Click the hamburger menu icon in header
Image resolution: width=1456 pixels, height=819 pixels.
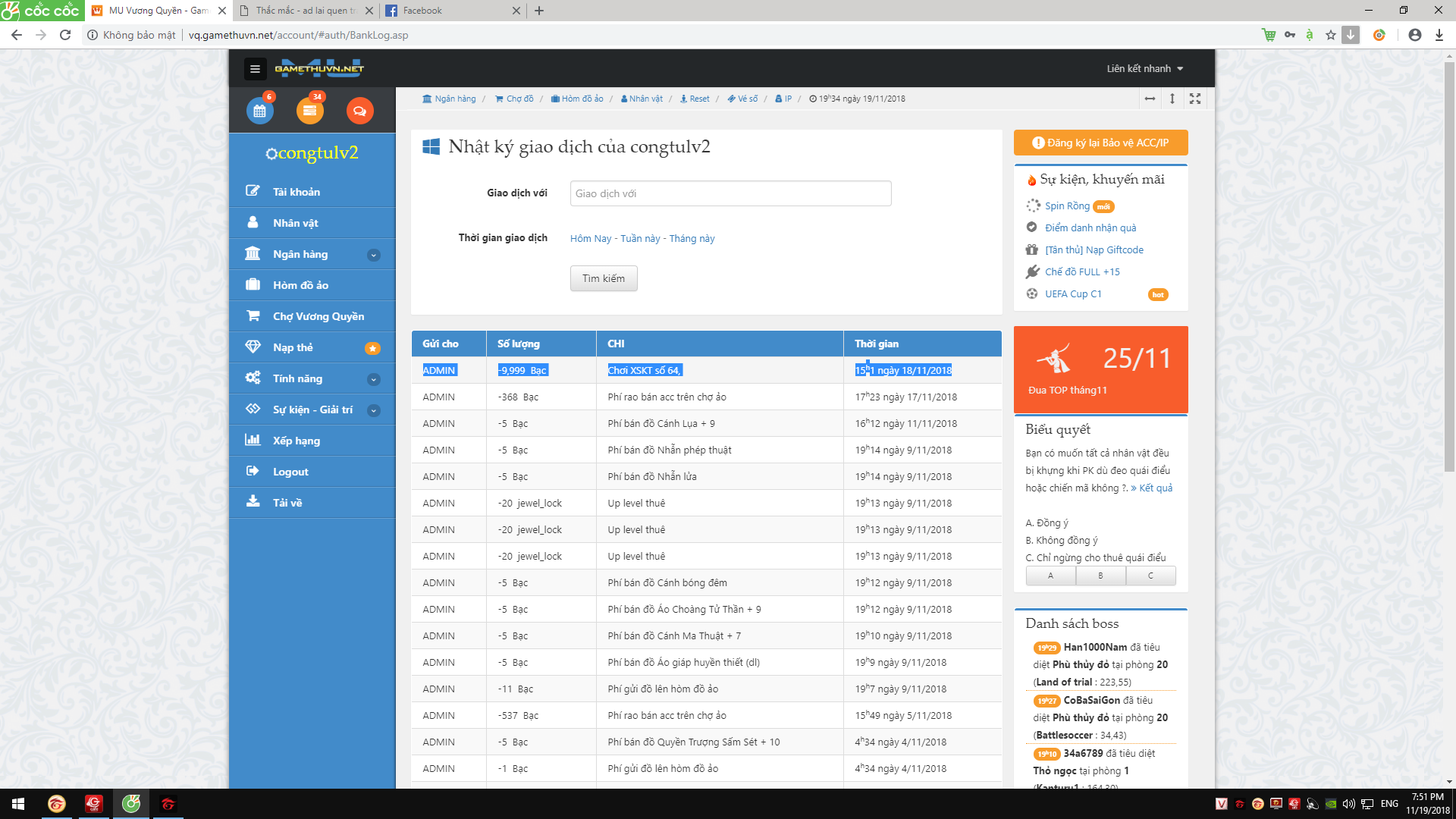pos(255,69)
